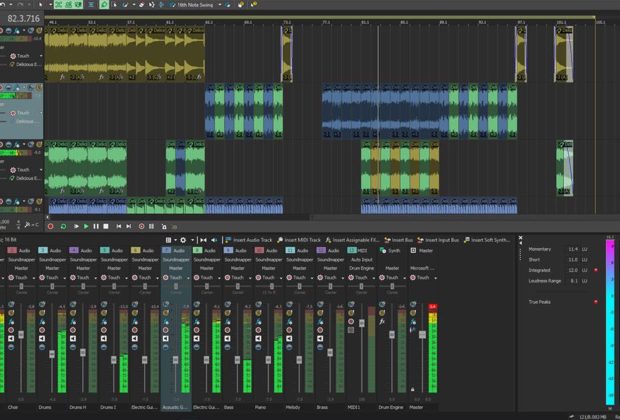620x420 pixels.
Task: Click the Insert Bus button
Action: pos(399,240)
